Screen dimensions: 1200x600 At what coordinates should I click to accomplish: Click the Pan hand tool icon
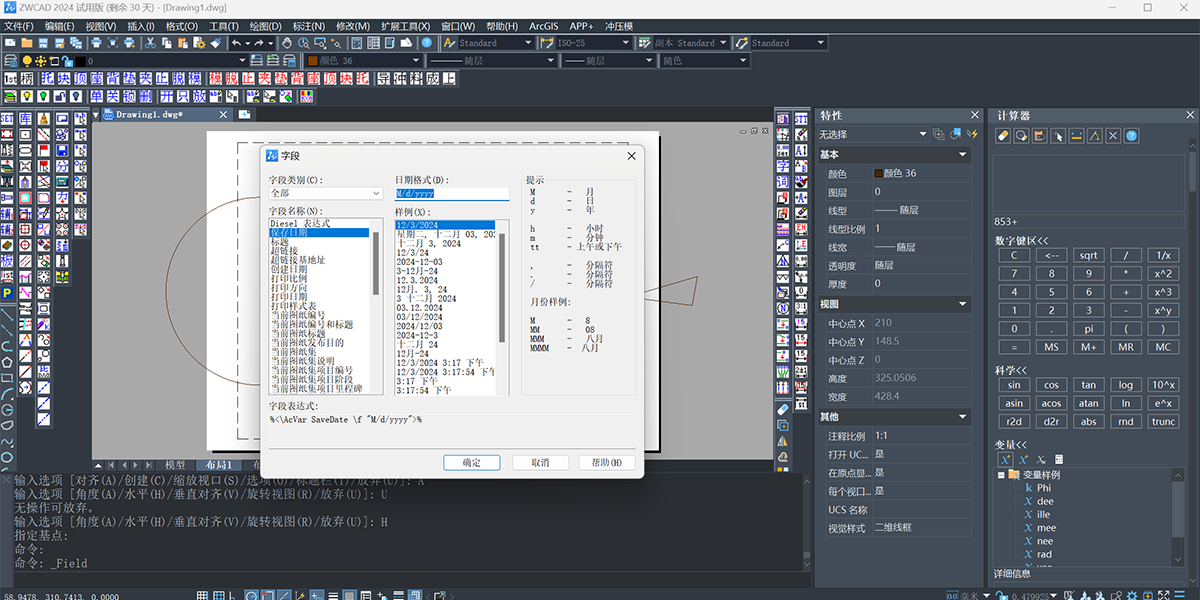click(286, 43)
